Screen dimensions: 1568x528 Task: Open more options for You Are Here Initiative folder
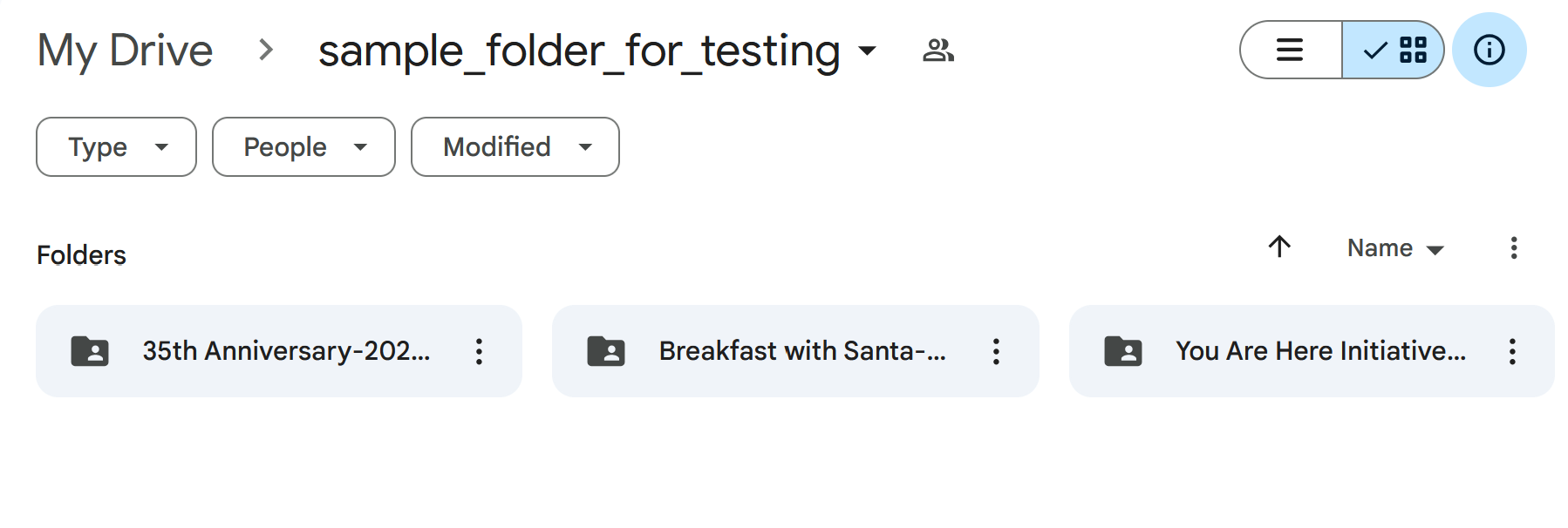point(1512,351)
